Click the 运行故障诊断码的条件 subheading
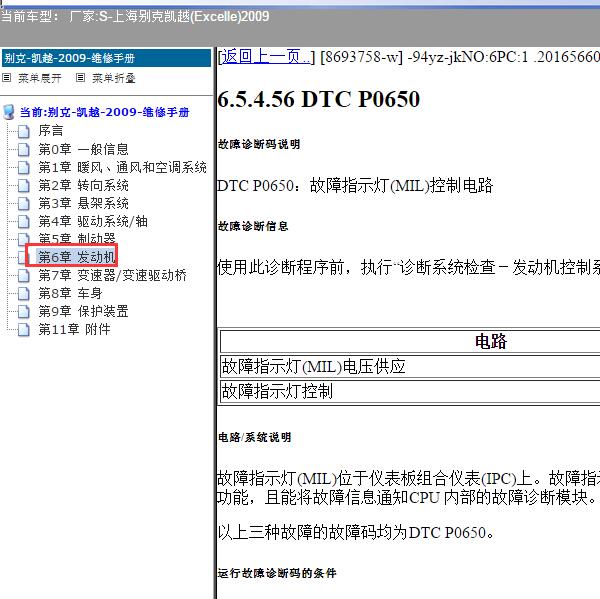The width and height of the screenshot is (600, 599). (277, 573)
